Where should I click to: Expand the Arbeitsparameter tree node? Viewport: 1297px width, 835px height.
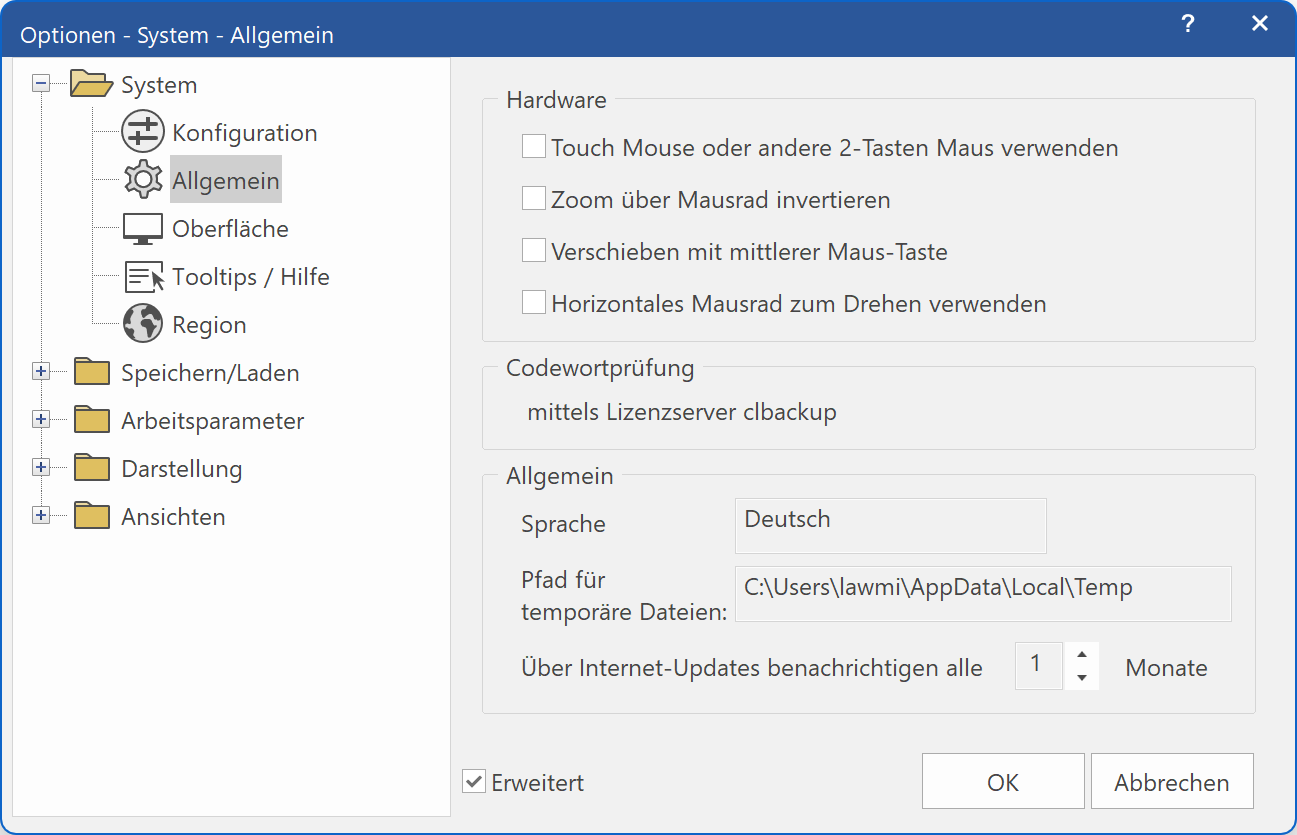[x=41, y=420]
